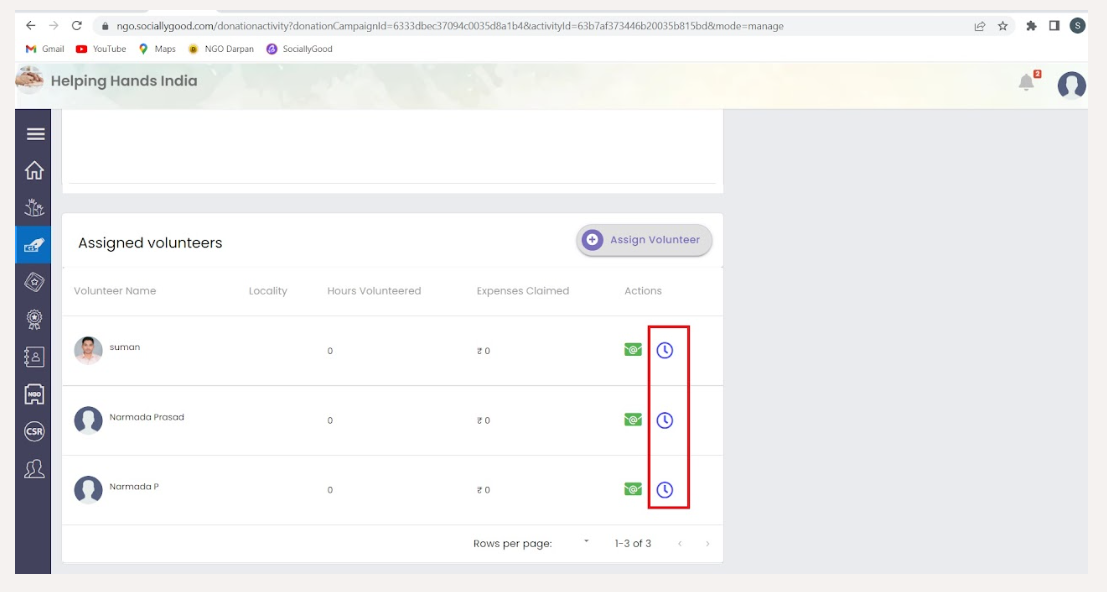The image size is (1107, 592).
Task: Send email to volunteer suman
Action: tap(633, 350)
